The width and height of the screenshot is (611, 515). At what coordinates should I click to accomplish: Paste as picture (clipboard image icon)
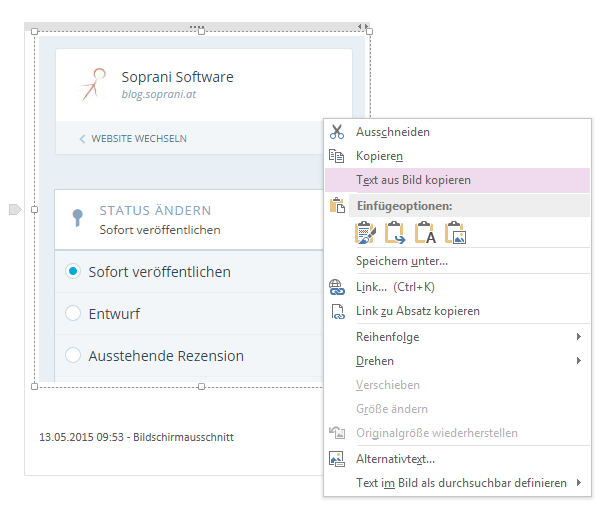[x=455, y=234]
